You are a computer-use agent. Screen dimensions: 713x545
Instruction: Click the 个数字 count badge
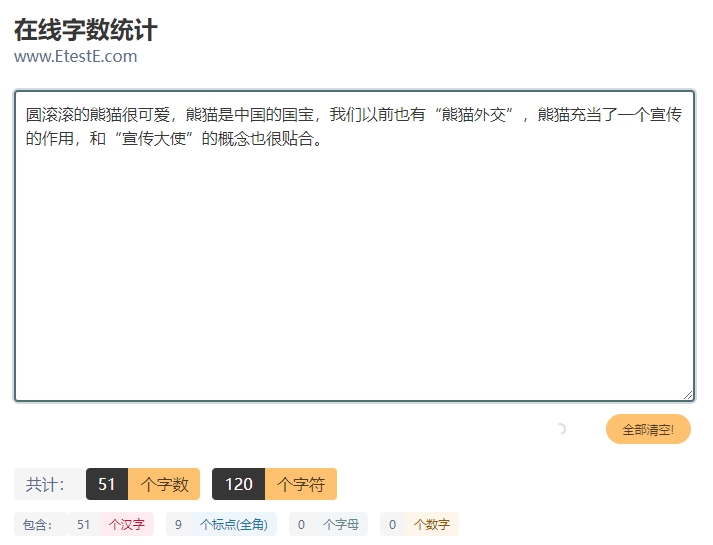(x=432, y=525)
